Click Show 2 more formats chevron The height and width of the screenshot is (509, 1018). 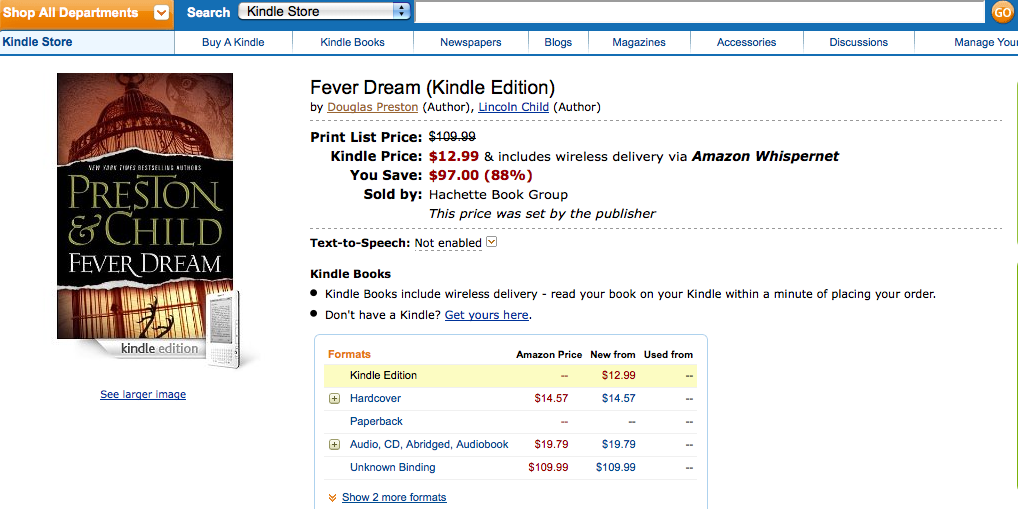(332, 497)
